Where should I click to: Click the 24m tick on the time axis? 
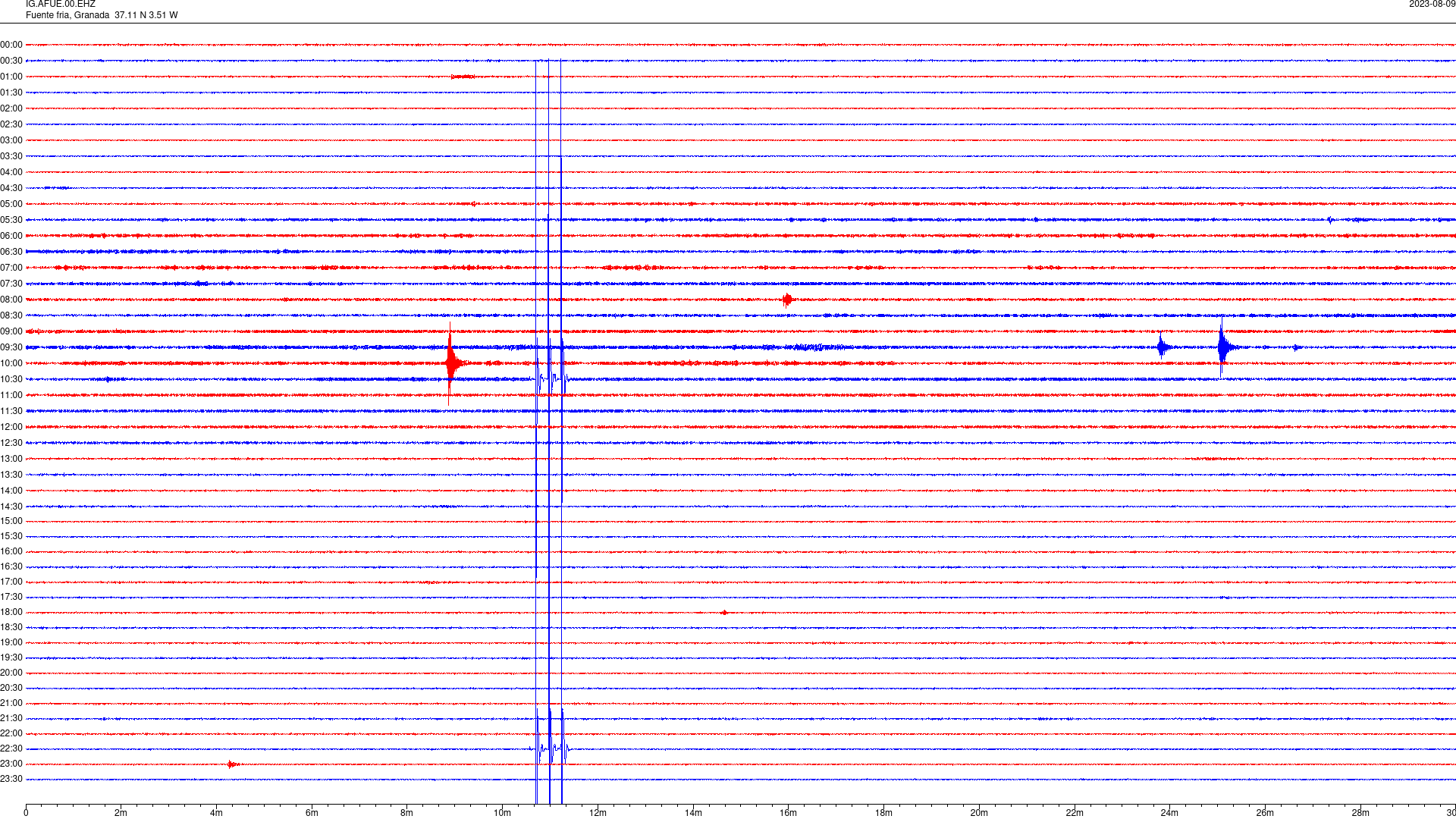click(x=1169, y=813)
